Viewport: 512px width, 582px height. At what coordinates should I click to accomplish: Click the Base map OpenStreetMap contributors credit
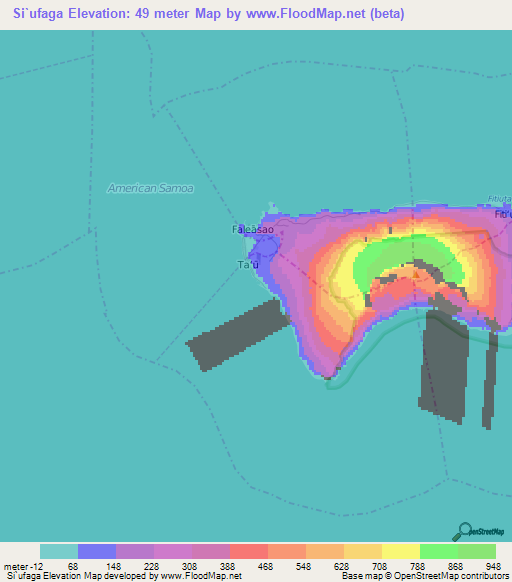point(425,576)
